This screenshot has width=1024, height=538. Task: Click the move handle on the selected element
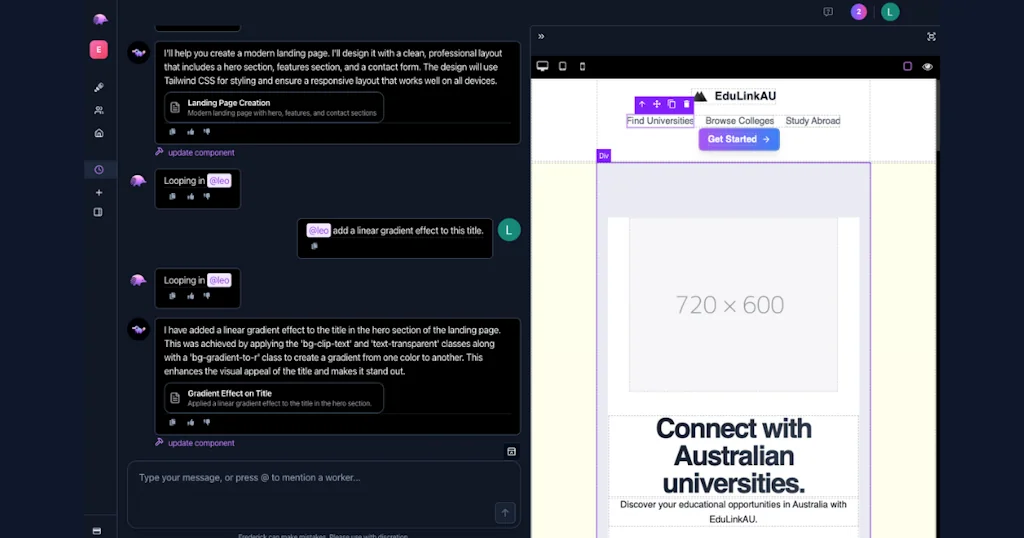coord(657,104)
